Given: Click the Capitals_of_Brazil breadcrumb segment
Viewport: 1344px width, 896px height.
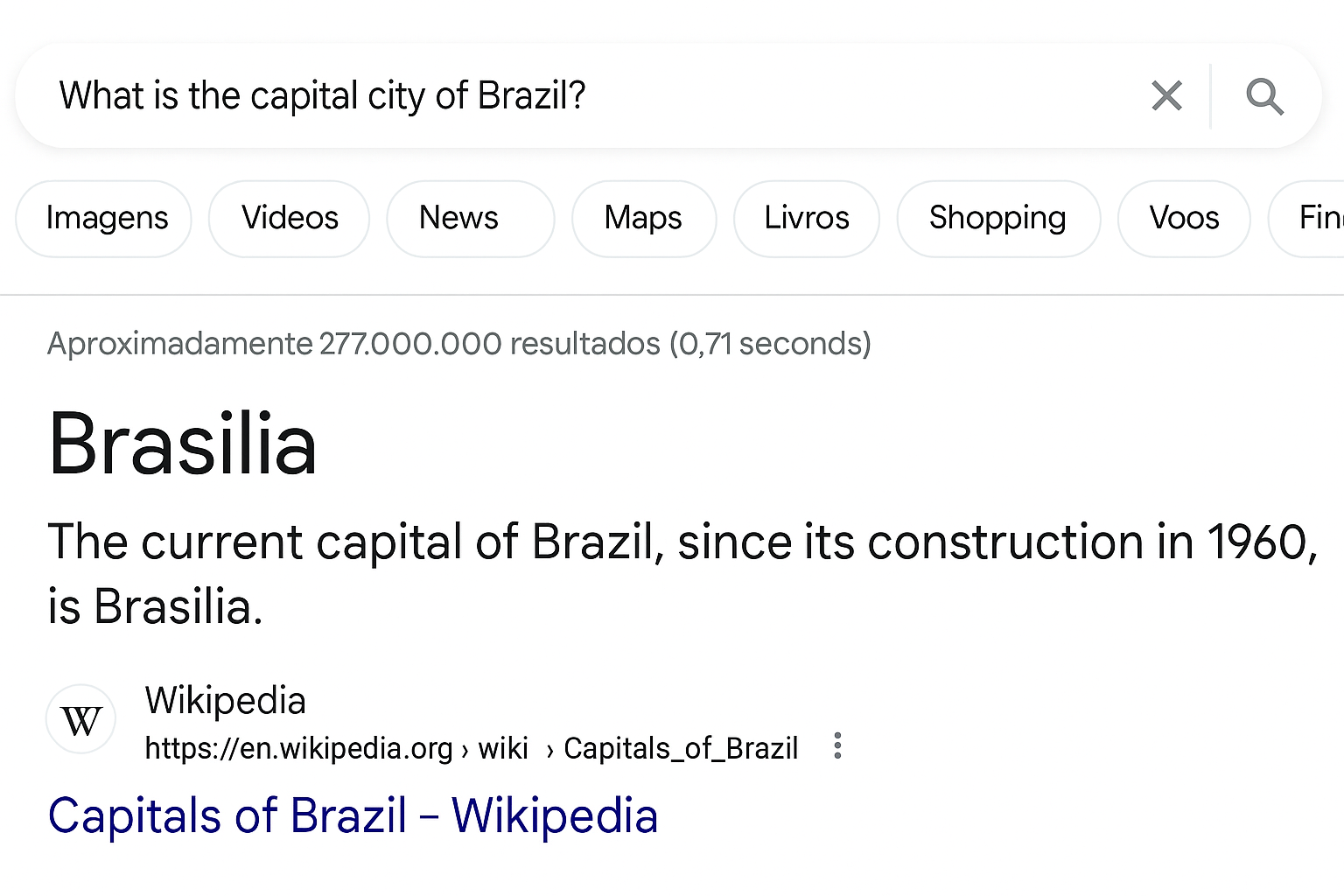Looking at the screenshot, I should (680, 748).
